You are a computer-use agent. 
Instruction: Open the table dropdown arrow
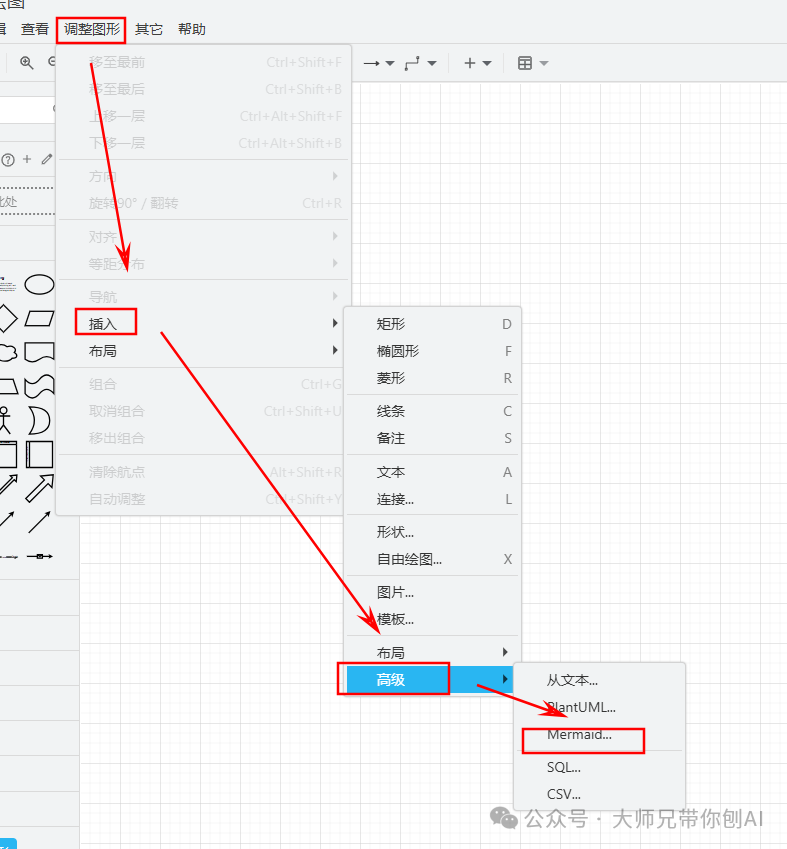pos(544,63)
